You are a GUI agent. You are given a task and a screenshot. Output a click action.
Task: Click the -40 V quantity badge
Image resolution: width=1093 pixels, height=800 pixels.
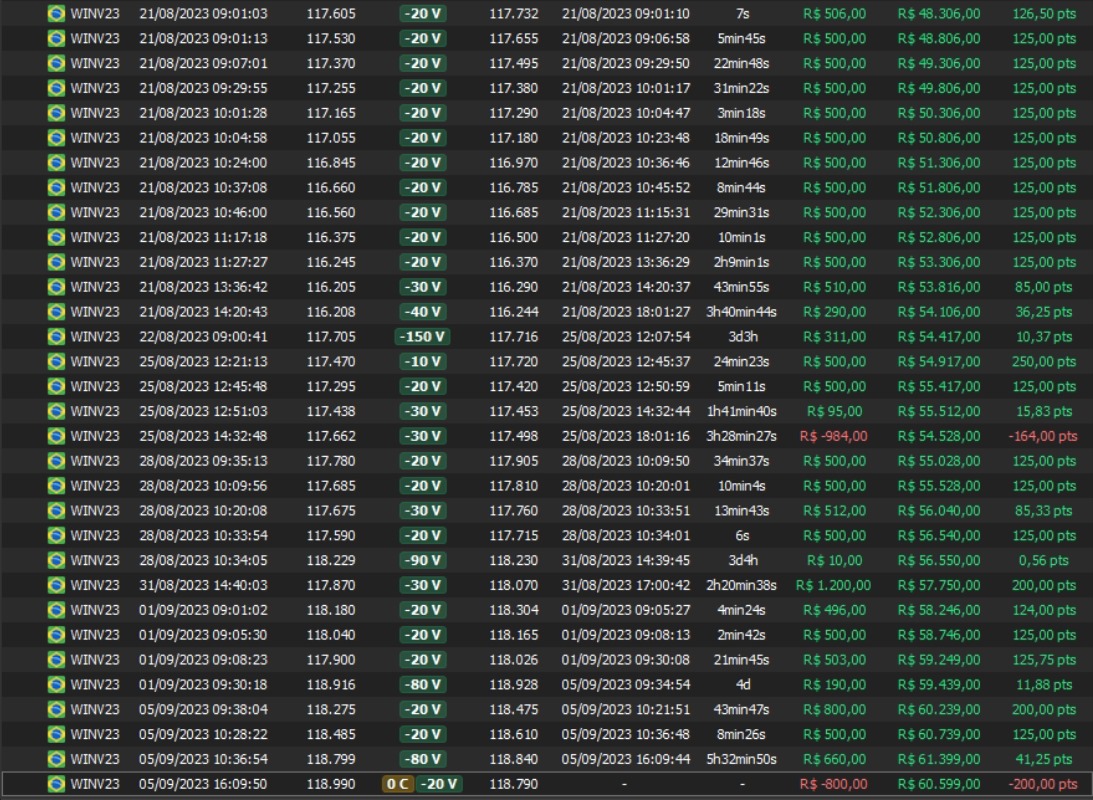[x=423, y=312]
